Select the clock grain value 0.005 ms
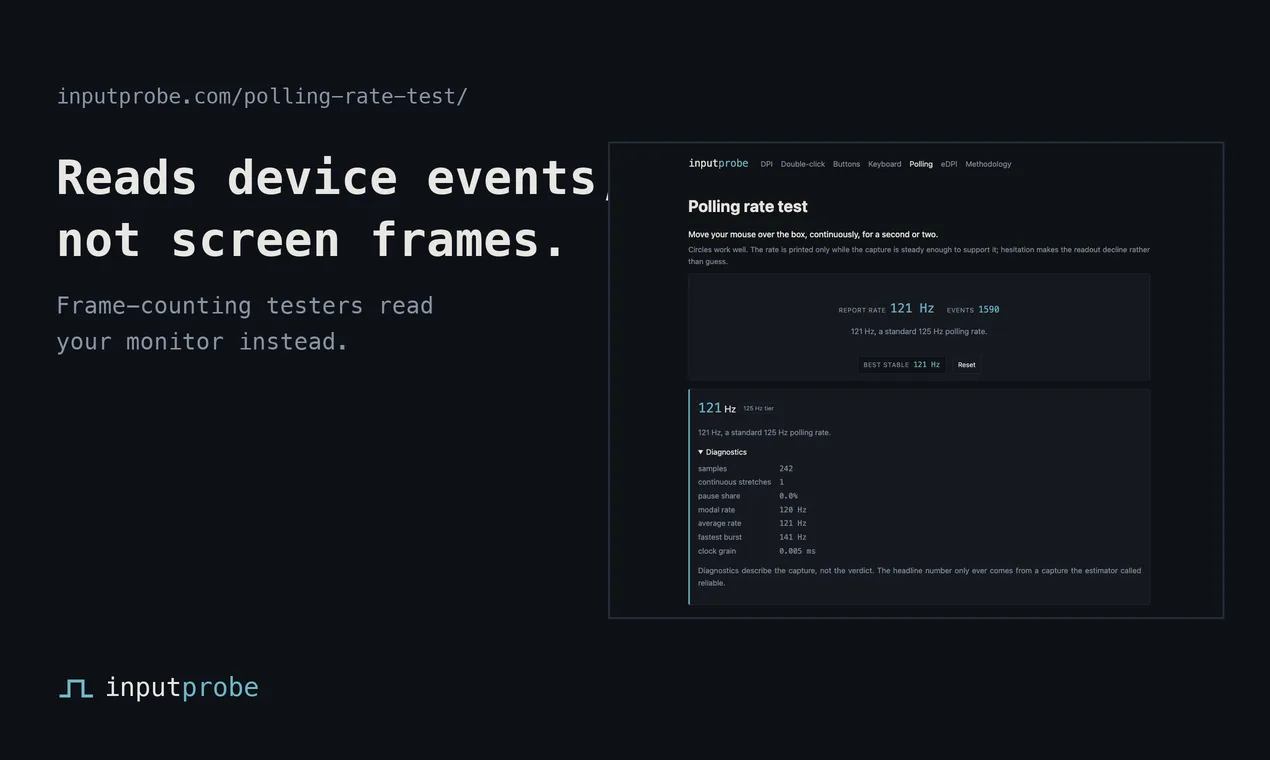The width and height of the screenshot is (1270, 760). pyautogui.click(x=797, y=551)
